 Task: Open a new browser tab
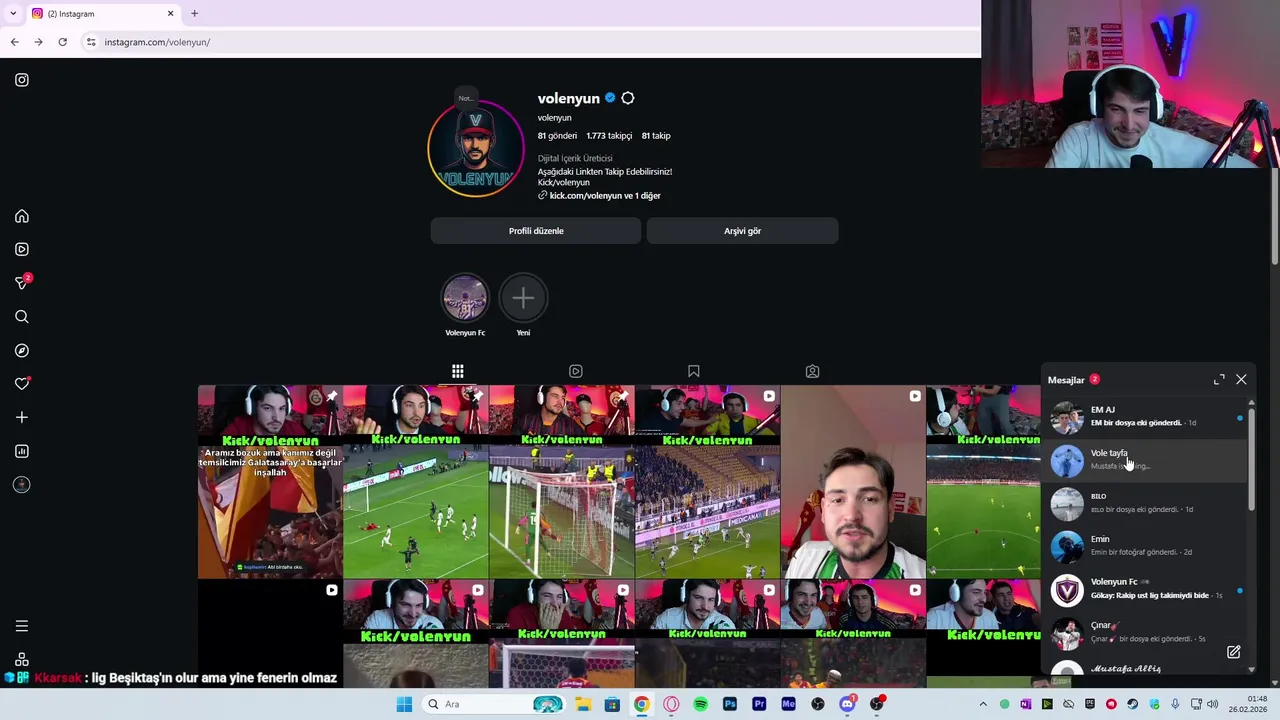click(194, 14)
